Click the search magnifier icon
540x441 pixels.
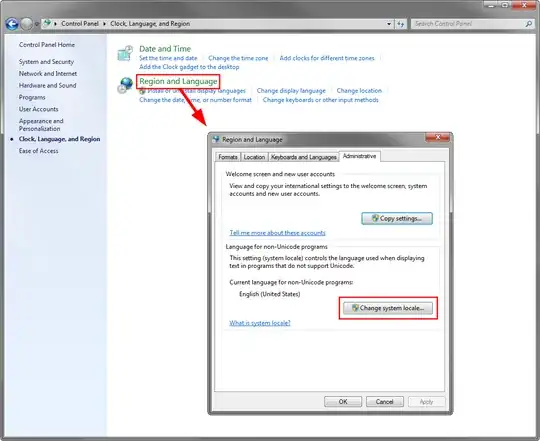[x=529, y=24]
